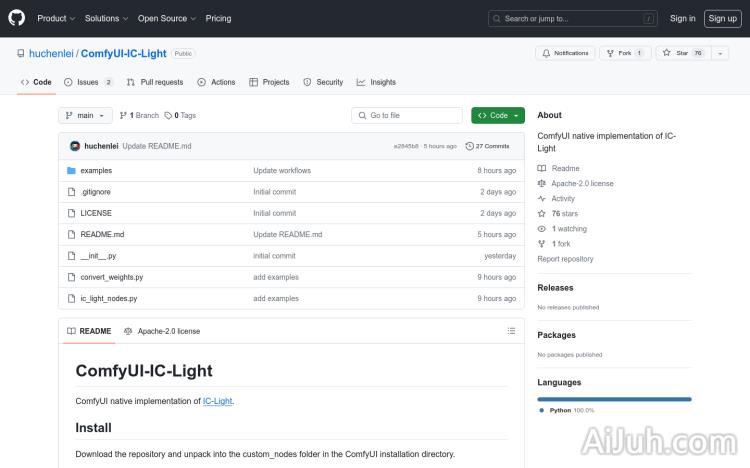This screenshot has height=468, width=750.
Task: Open the 27 Commits history
Action: coord(488,146)
